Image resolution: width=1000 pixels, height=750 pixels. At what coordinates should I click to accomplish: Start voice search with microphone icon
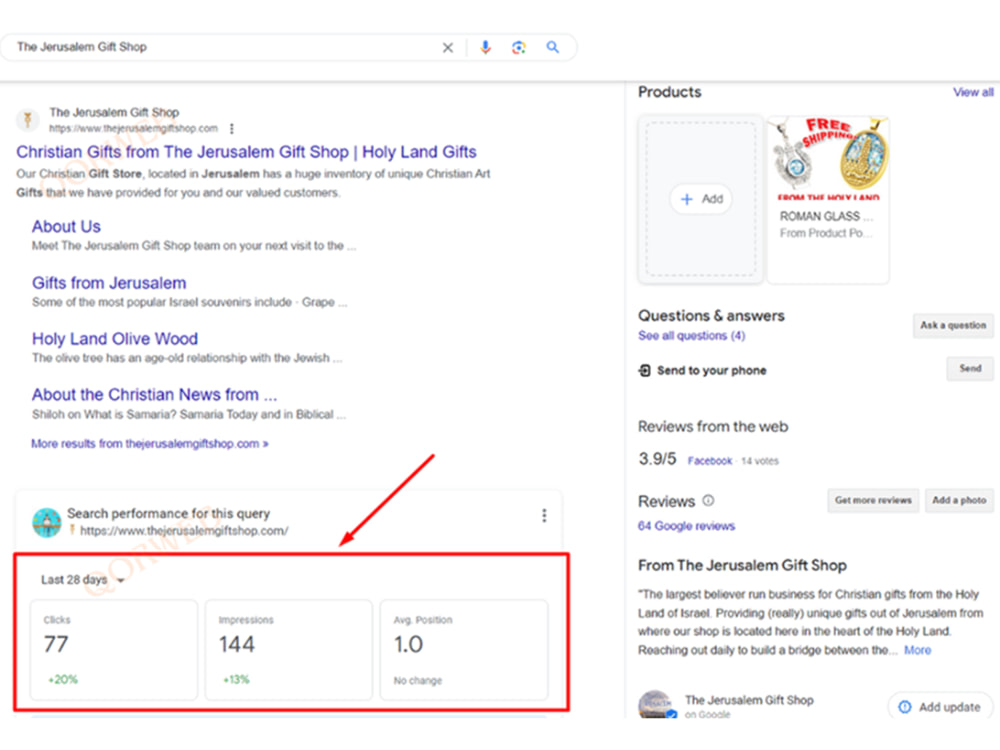[485, 47]
